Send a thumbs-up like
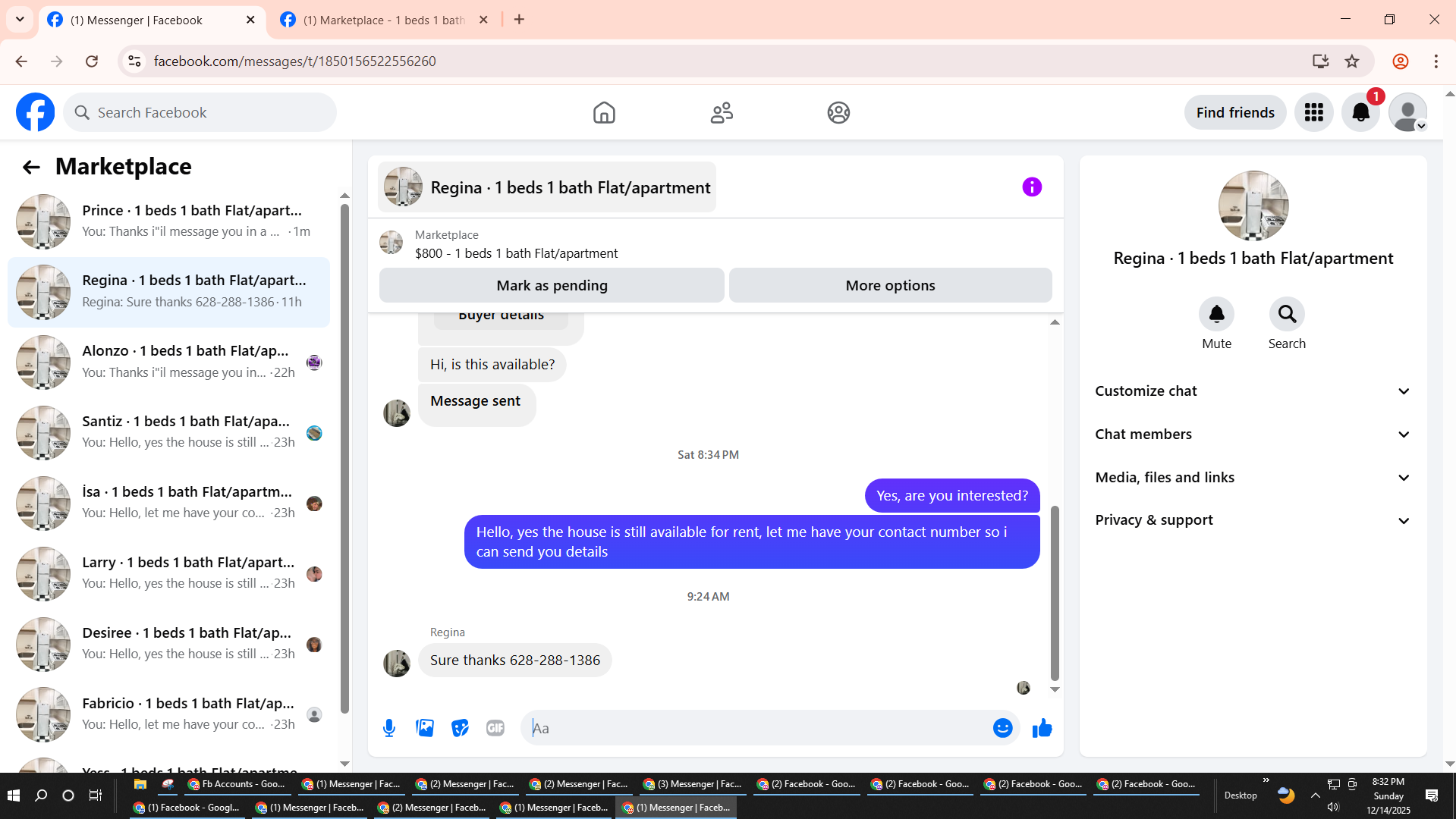This screenshot has width=1456, height=819. 1042,728
